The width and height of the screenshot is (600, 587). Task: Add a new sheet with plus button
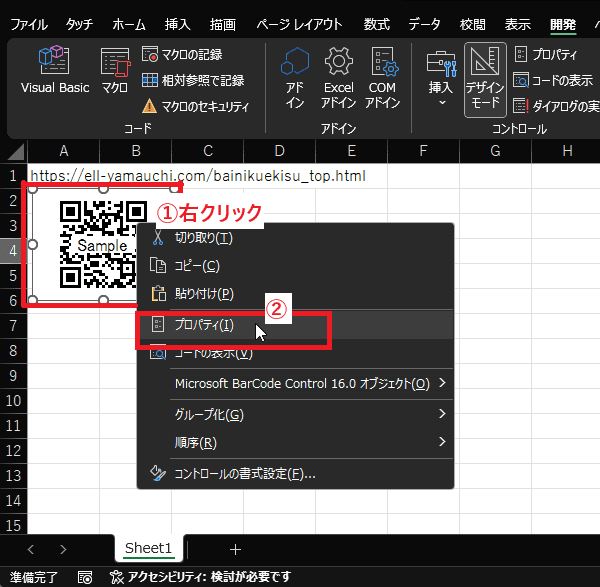click(236, 549)
